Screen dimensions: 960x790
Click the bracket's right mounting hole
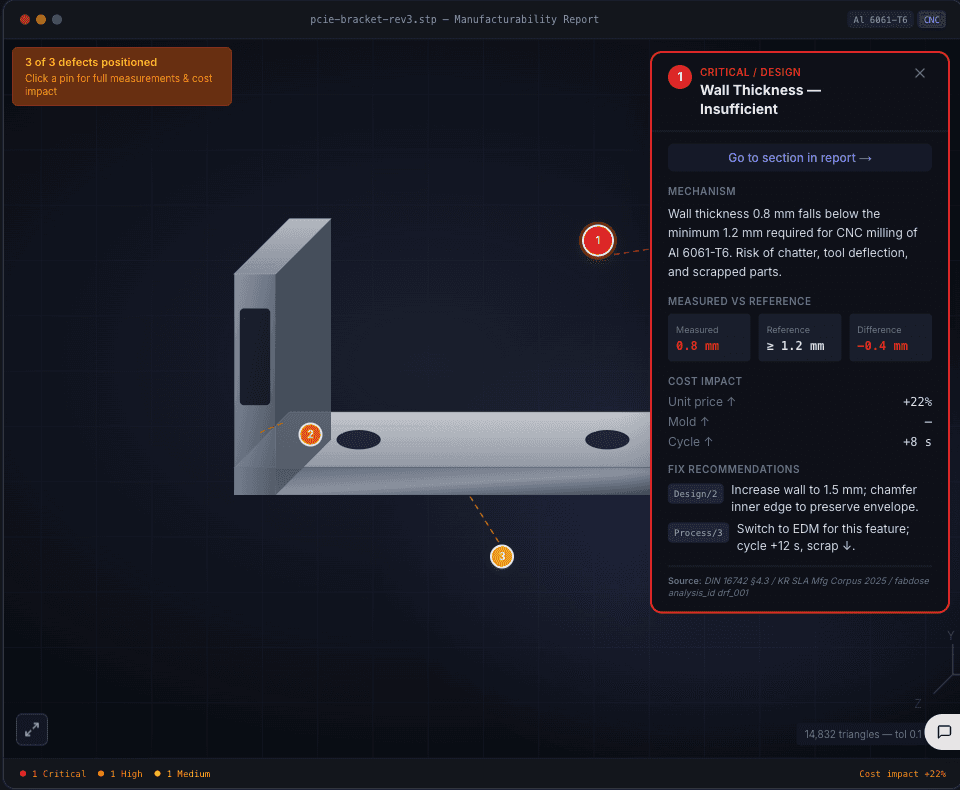607,439
